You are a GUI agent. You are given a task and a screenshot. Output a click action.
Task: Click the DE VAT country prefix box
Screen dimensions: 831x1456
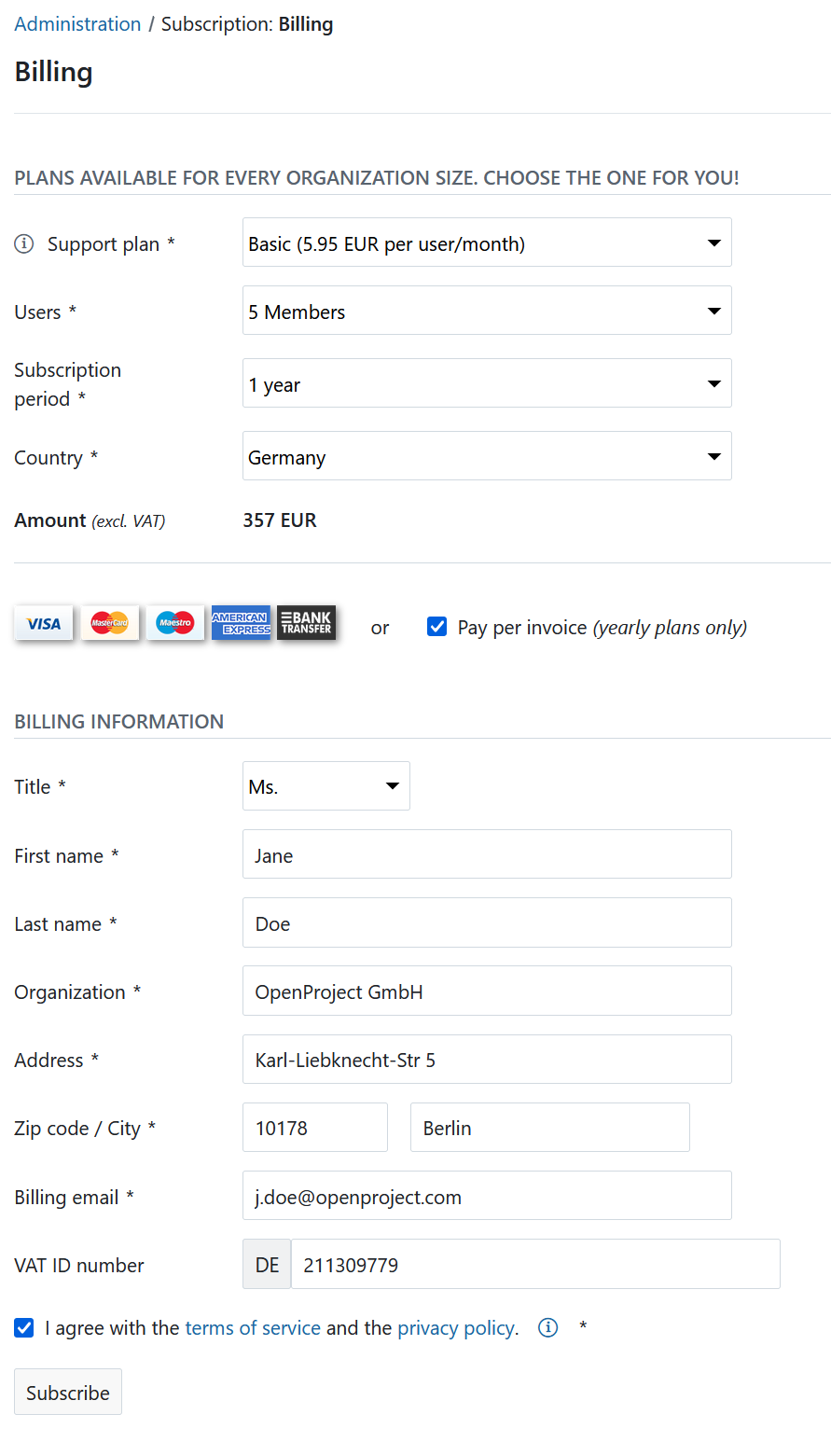[266, 1263]
